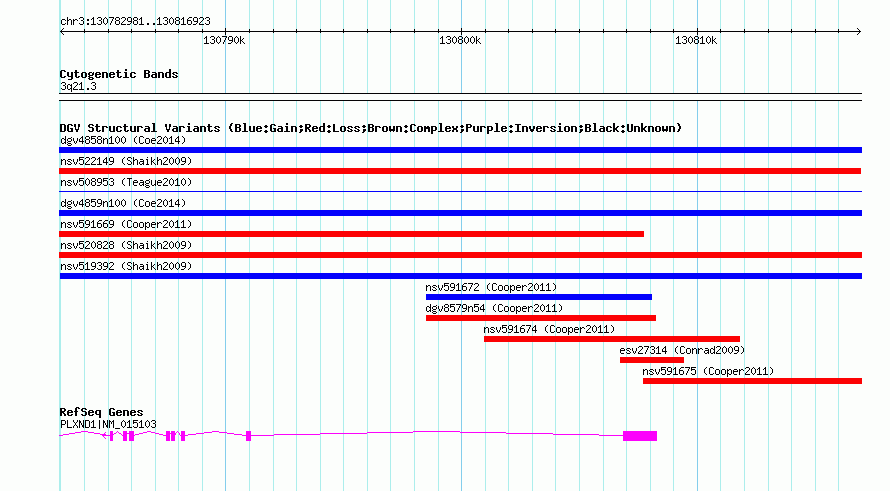Open the nsv591674 (Cooper2011) variant label

[549, 329]
